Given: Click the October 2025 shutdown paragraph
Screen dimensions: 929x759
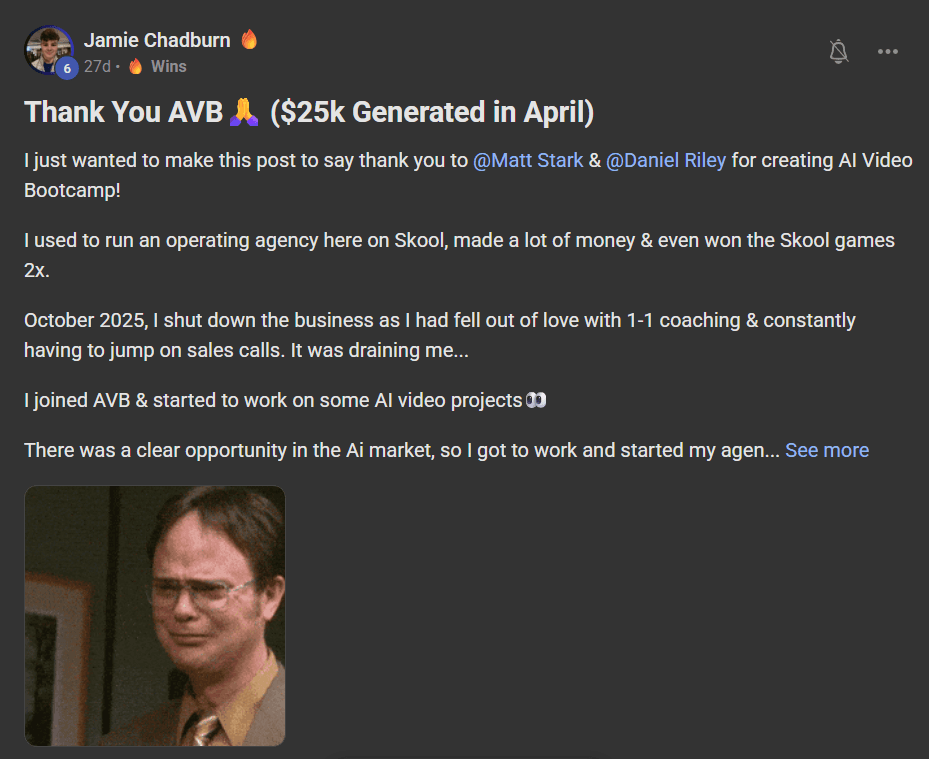Looking at the screenshot, I should point(440,335).
